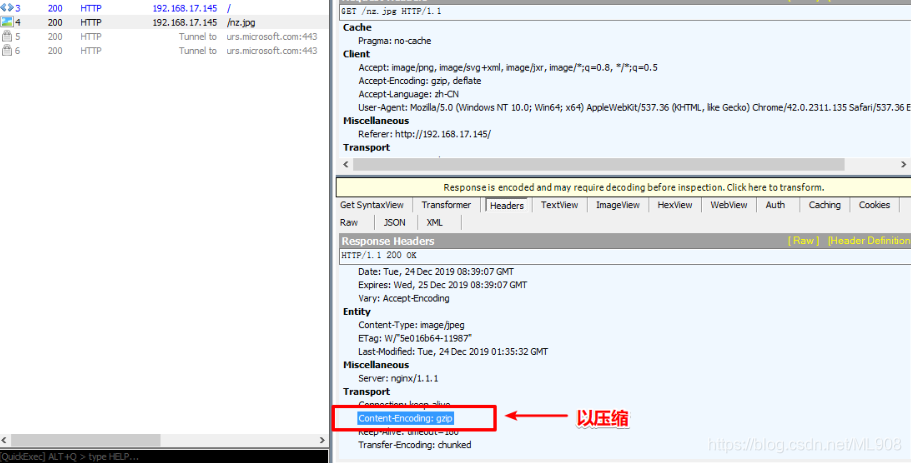Select session 5 tunnel to urs.microsoft.com

(x=164, y=37)
